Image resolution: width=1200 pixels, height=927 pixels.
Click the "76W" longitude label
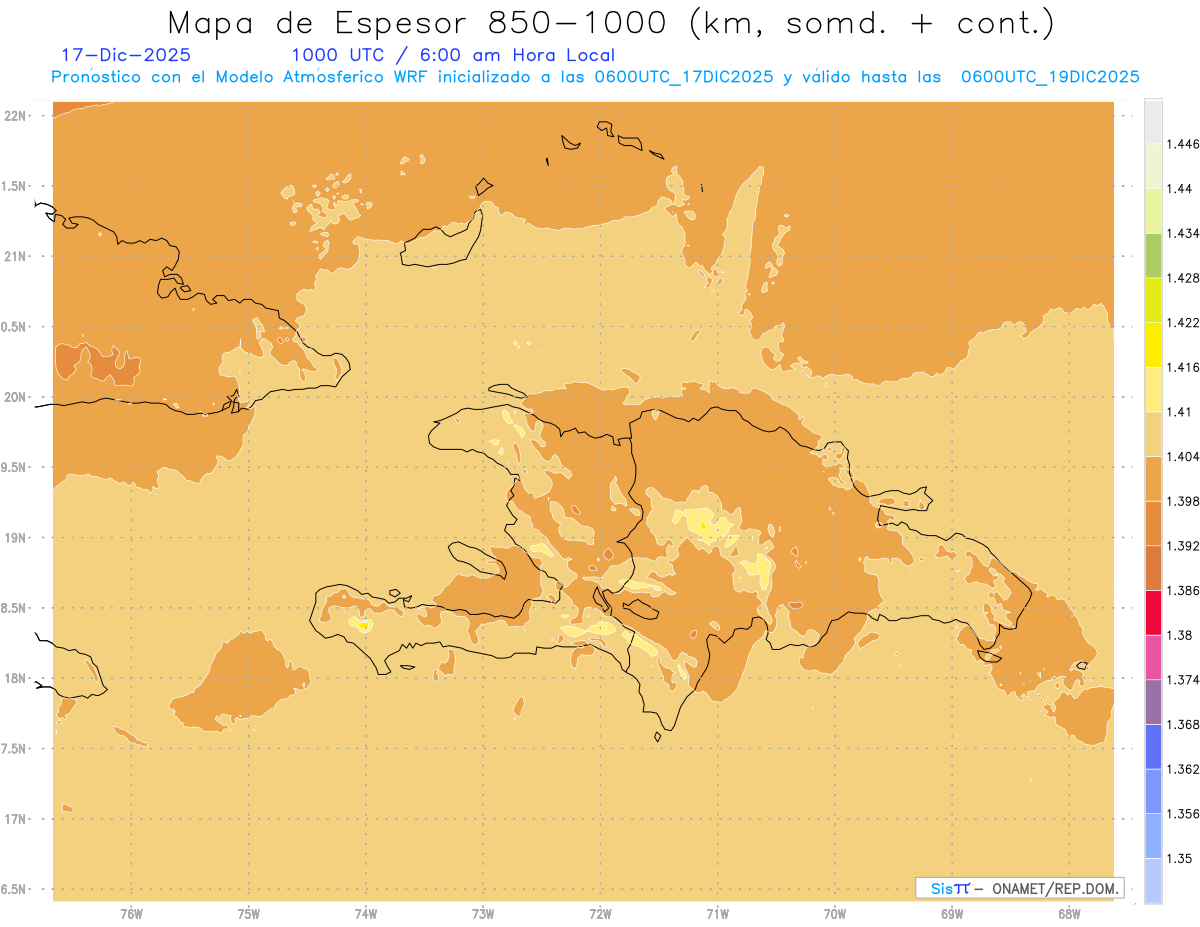coord(131,914)
